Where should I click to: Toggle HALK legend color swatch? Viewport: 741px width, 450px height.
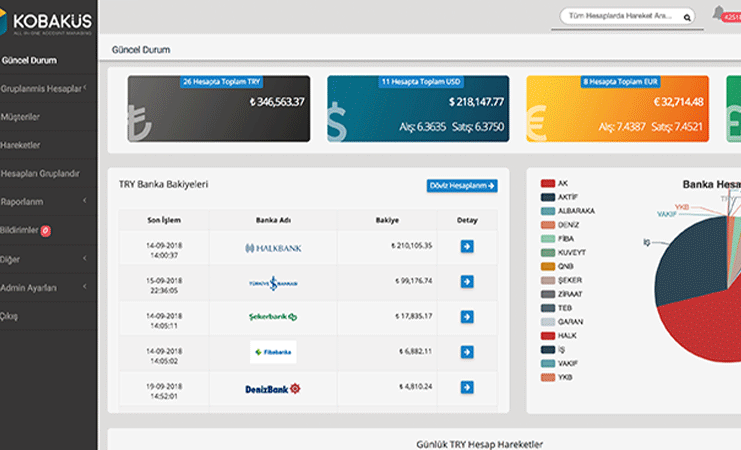coord(548,336)
